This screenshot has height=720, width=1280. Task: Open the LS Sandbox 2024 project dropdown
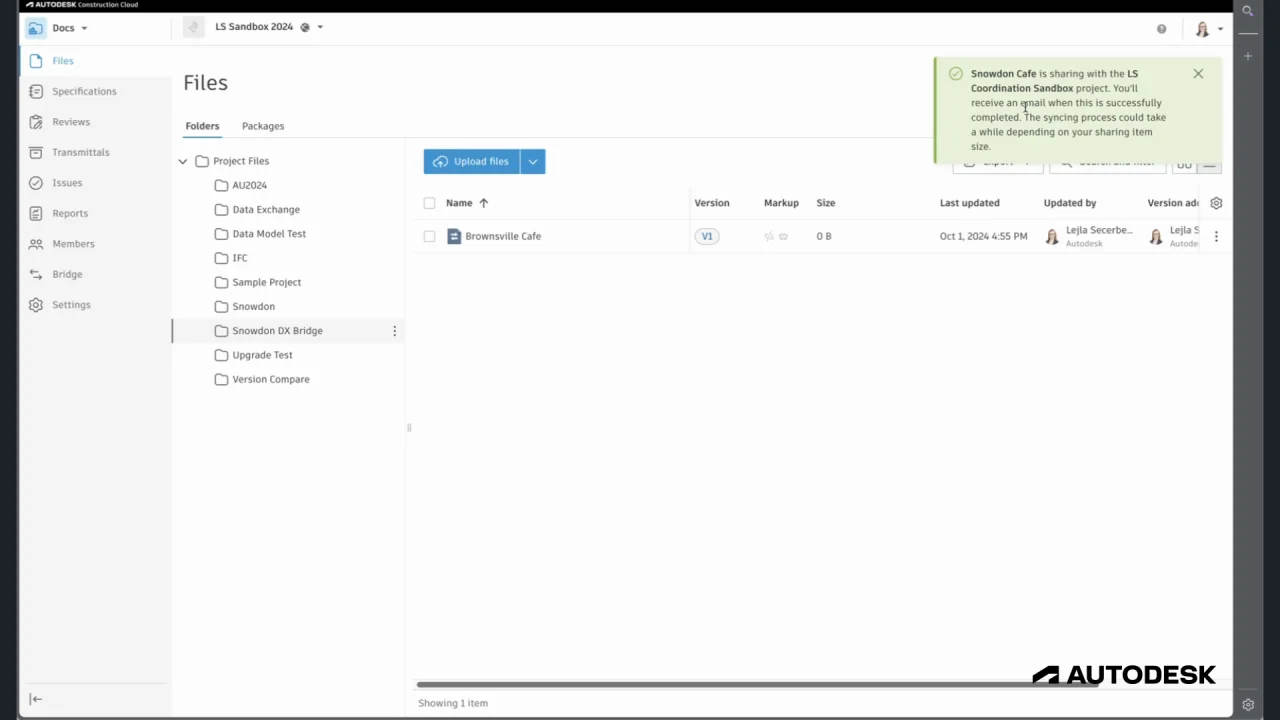click(x=320, y=27)
